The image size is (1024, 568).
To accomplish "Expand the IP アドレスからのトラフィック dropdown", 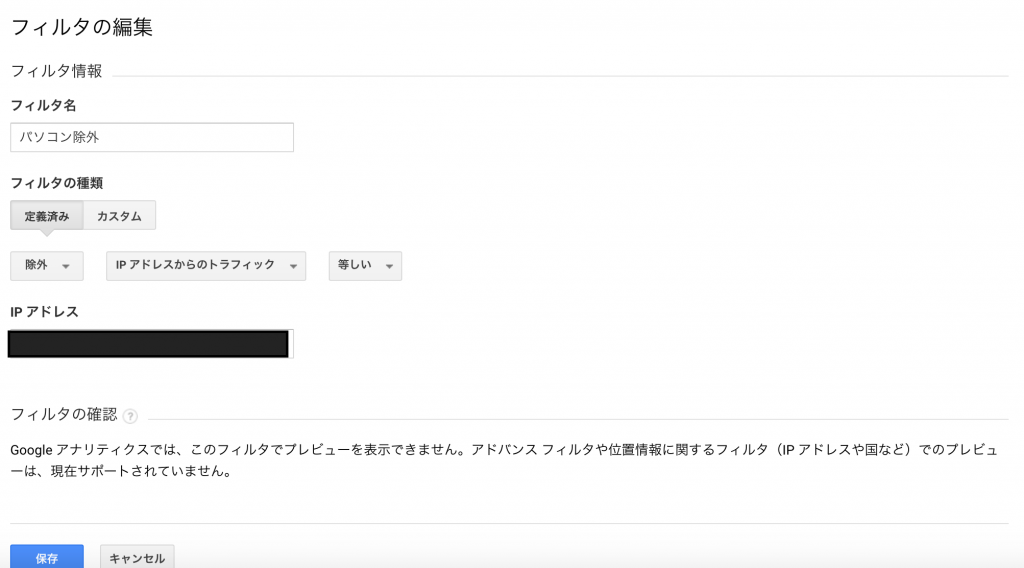I will (x=205, y=265).
